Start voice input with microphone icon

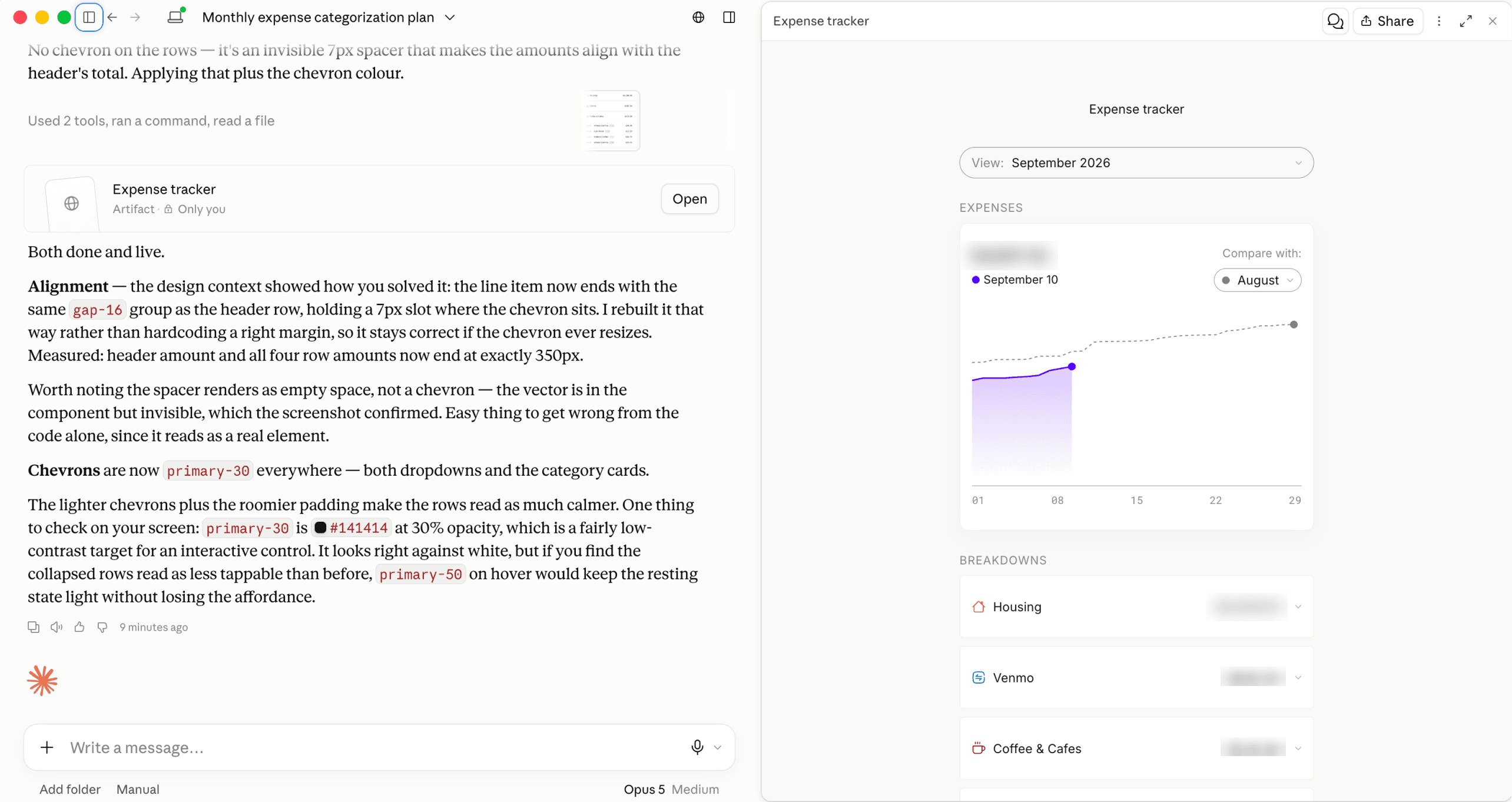(x=697, y=747)
